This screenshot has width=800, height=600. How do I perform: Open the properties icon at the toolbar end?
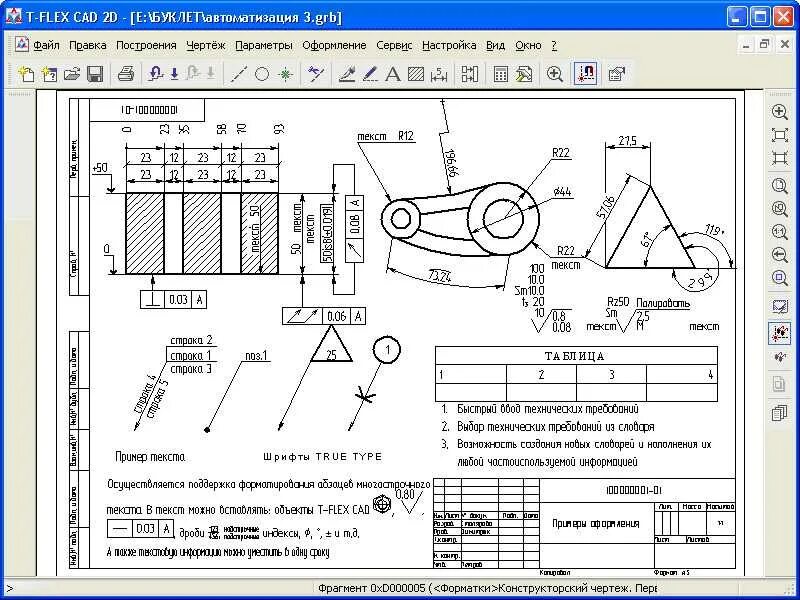coord(616,74)
